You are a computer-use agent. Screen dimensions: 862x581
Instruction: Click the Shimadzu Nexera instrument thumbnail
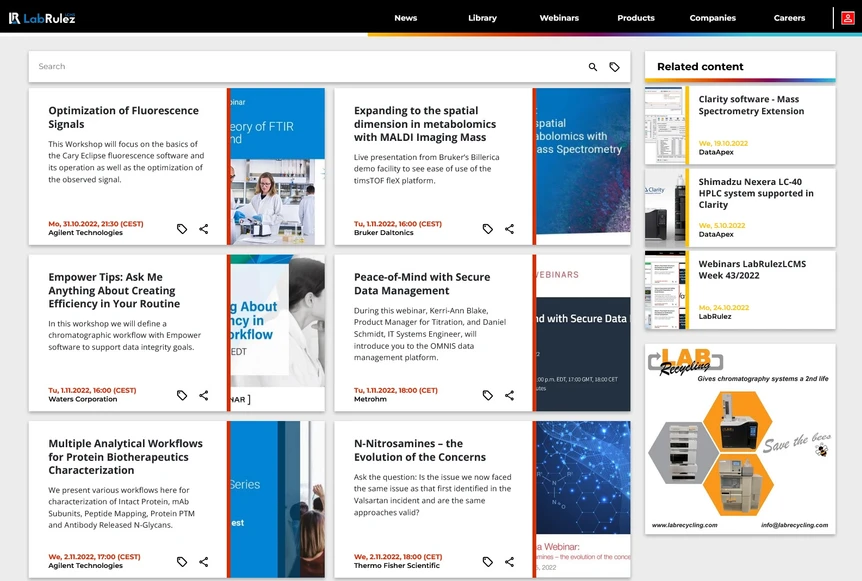point(665,208)
